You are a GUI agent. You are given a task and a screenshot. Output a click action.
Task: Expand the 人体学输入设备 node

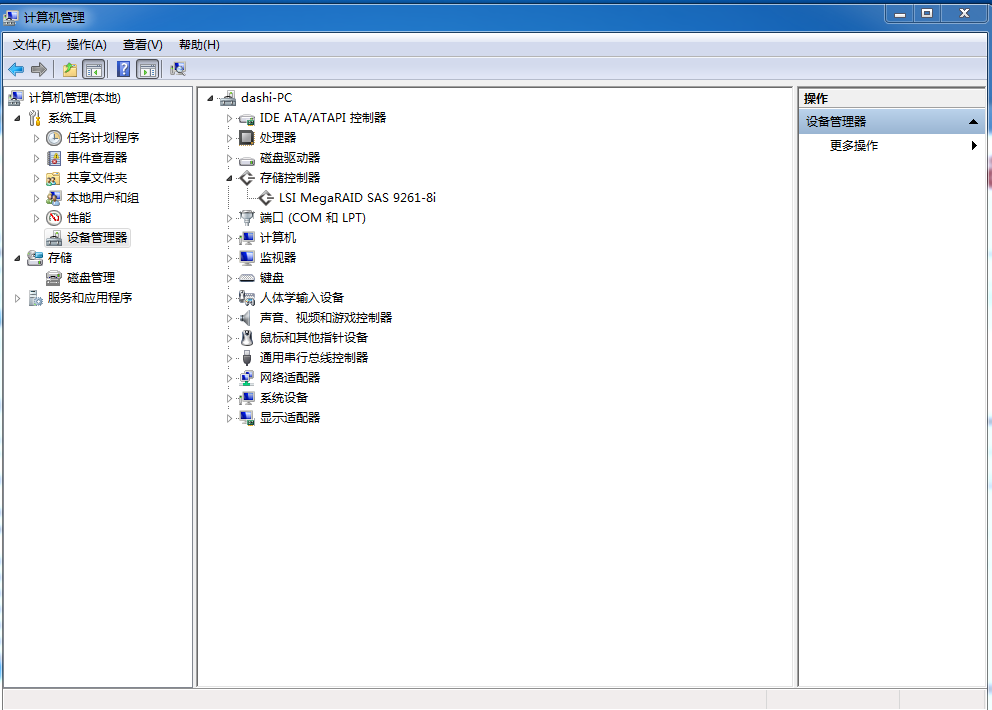point(229,298)
